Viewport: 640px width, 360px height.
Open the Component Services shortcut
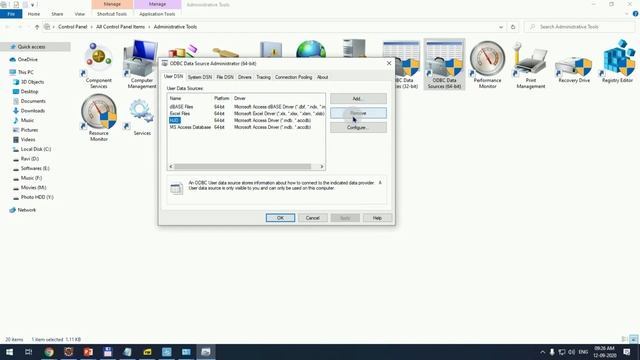click(98, 64)
